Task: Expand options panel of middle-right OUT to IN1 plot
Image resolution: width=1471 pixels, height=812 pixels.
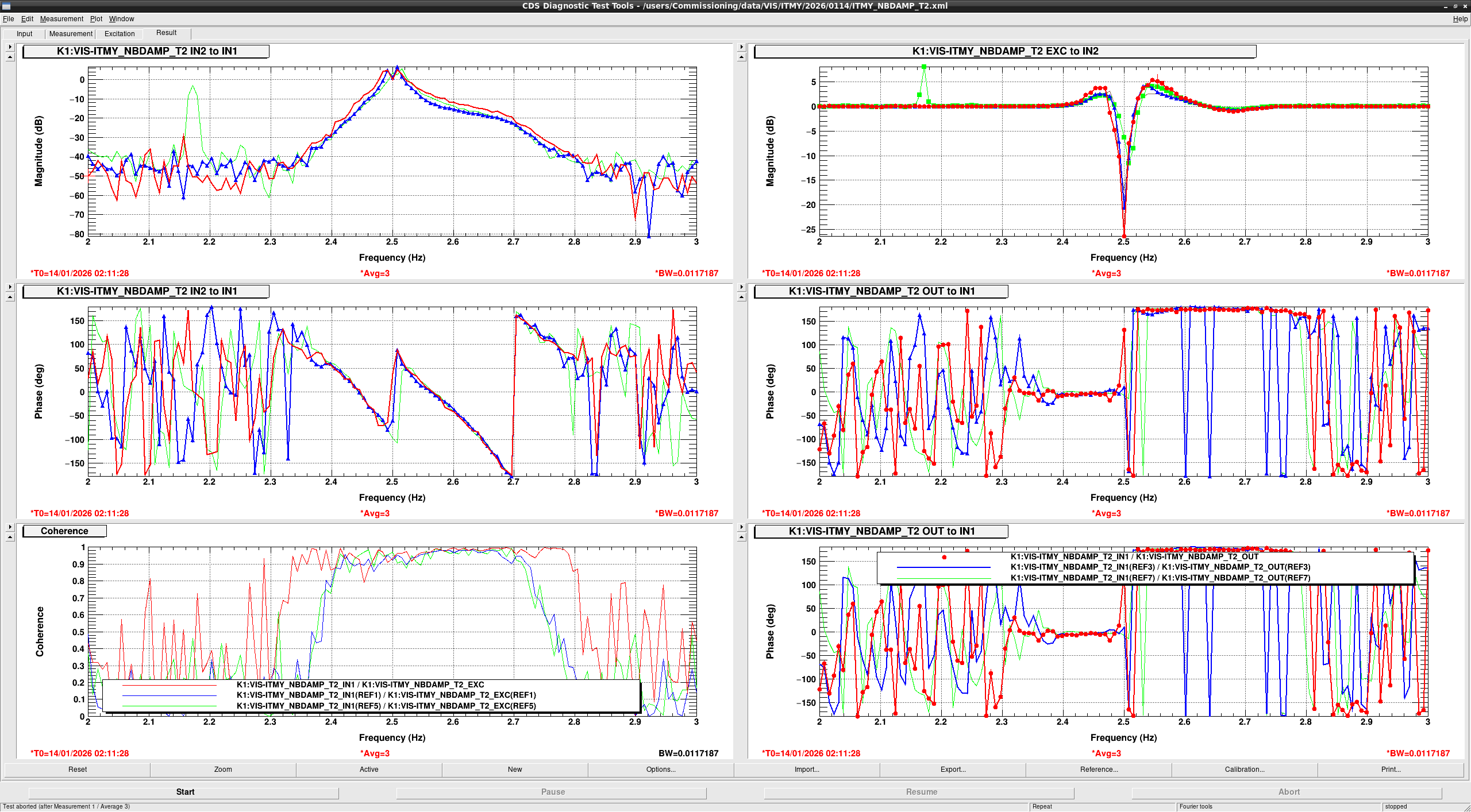Action: [x=741, y=287]
